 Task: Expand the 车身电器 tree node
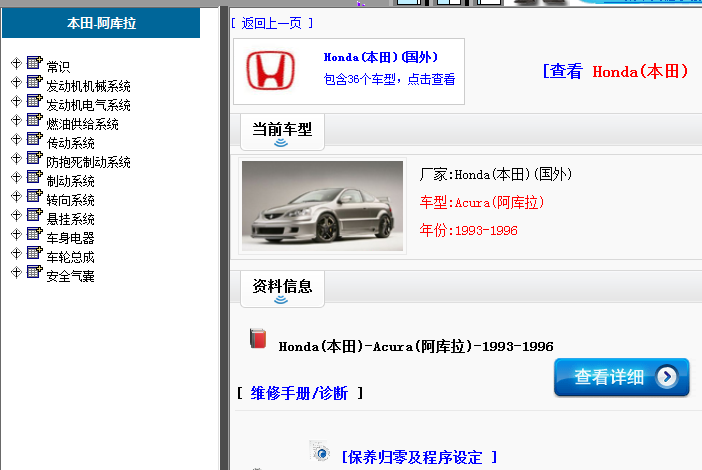[x=16, y=235]
